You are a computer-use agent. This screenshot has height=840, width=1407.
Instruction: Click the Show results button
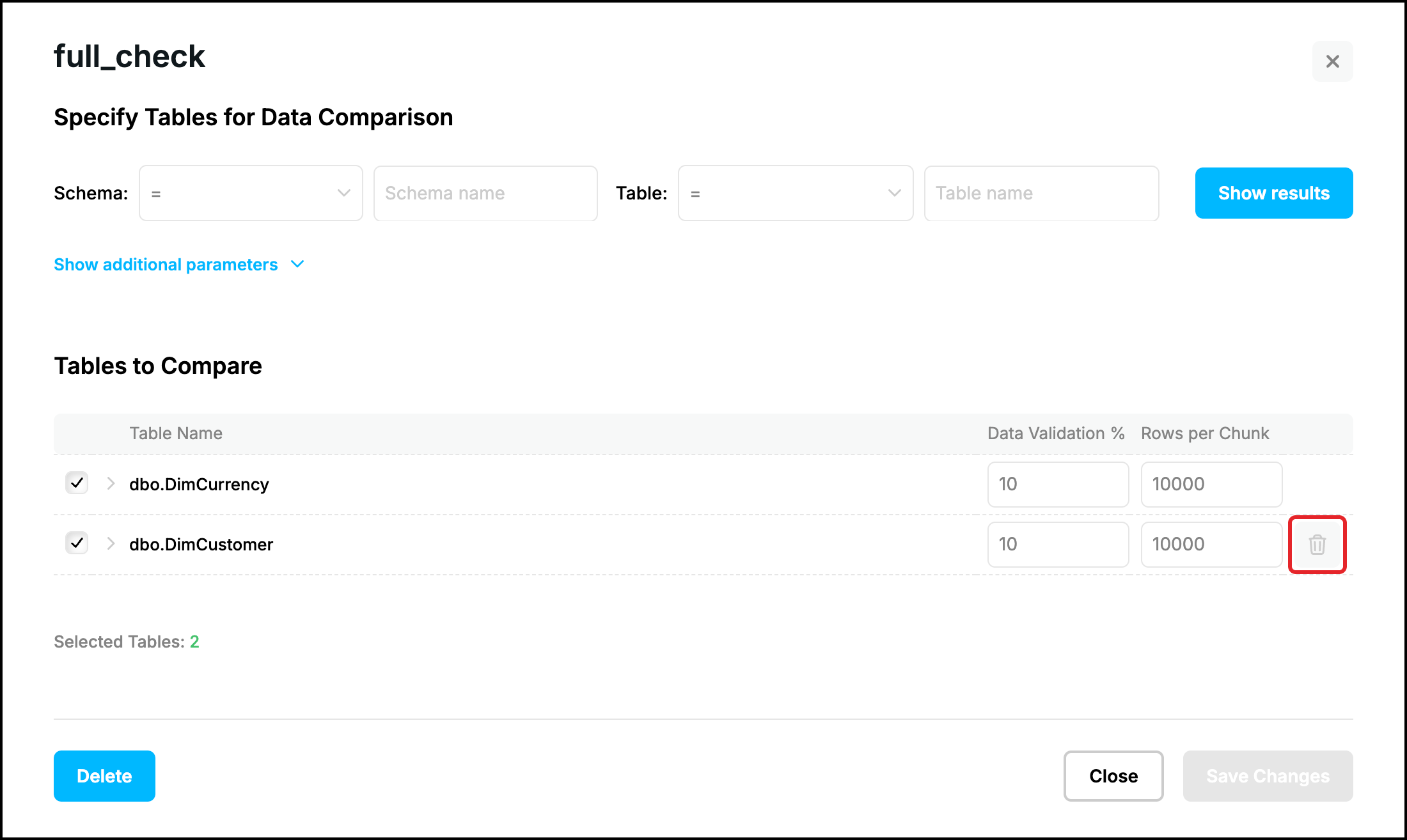coord(1274,193)
